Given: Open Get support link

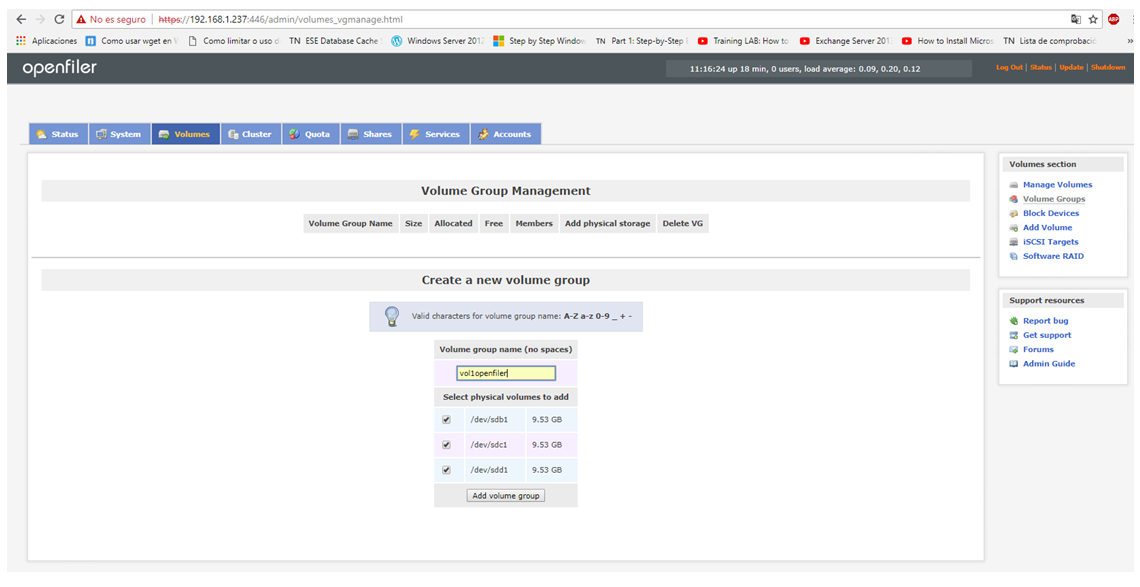Looking at the screenshot, I should coord(1047,335).
